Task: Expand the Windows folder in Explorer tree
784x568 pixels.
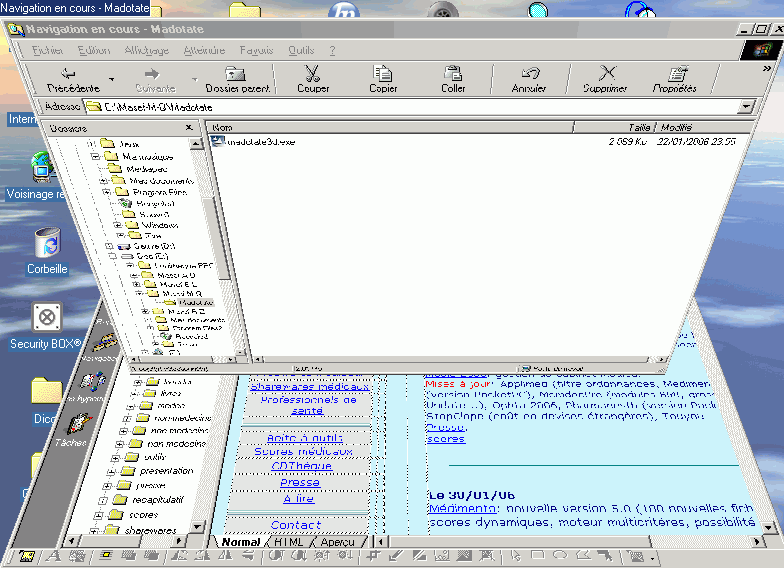Action: 118,225
